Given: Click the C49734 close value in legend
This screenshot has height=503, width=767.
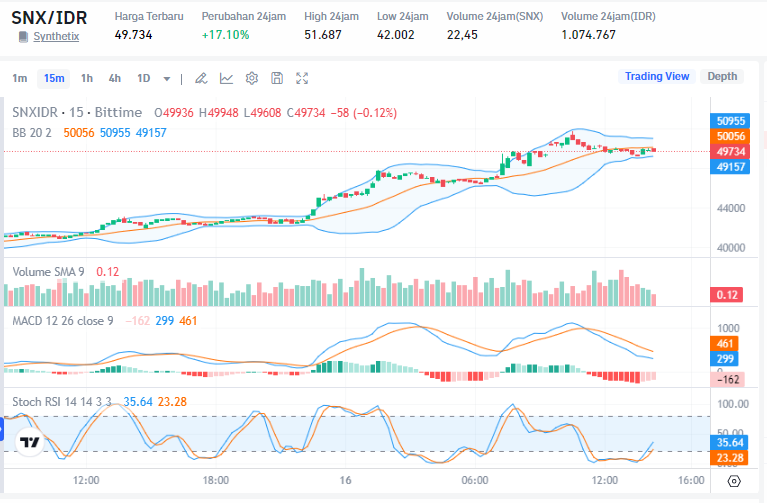Looking at the screenshot, I should point(306,113).
